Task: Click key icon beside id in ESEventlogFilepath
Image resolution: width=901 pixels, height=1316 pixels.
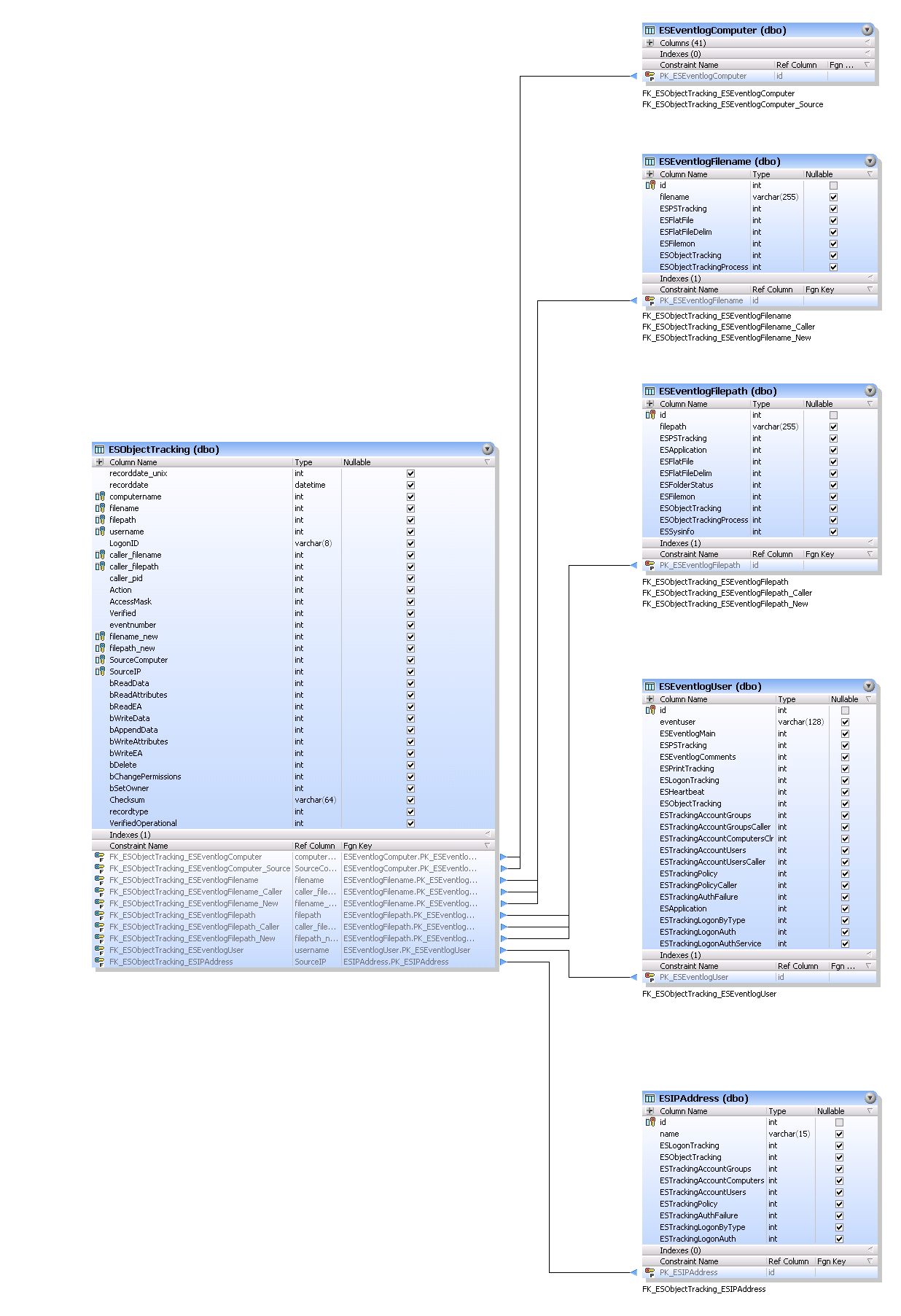Action: click(x=650, y=415)
